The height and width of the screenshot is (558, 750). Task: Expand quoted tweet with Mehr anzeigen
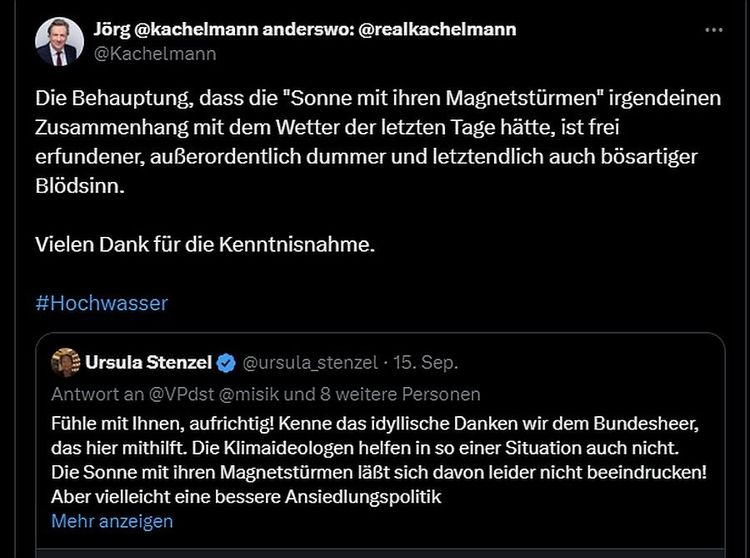[112, 521]
